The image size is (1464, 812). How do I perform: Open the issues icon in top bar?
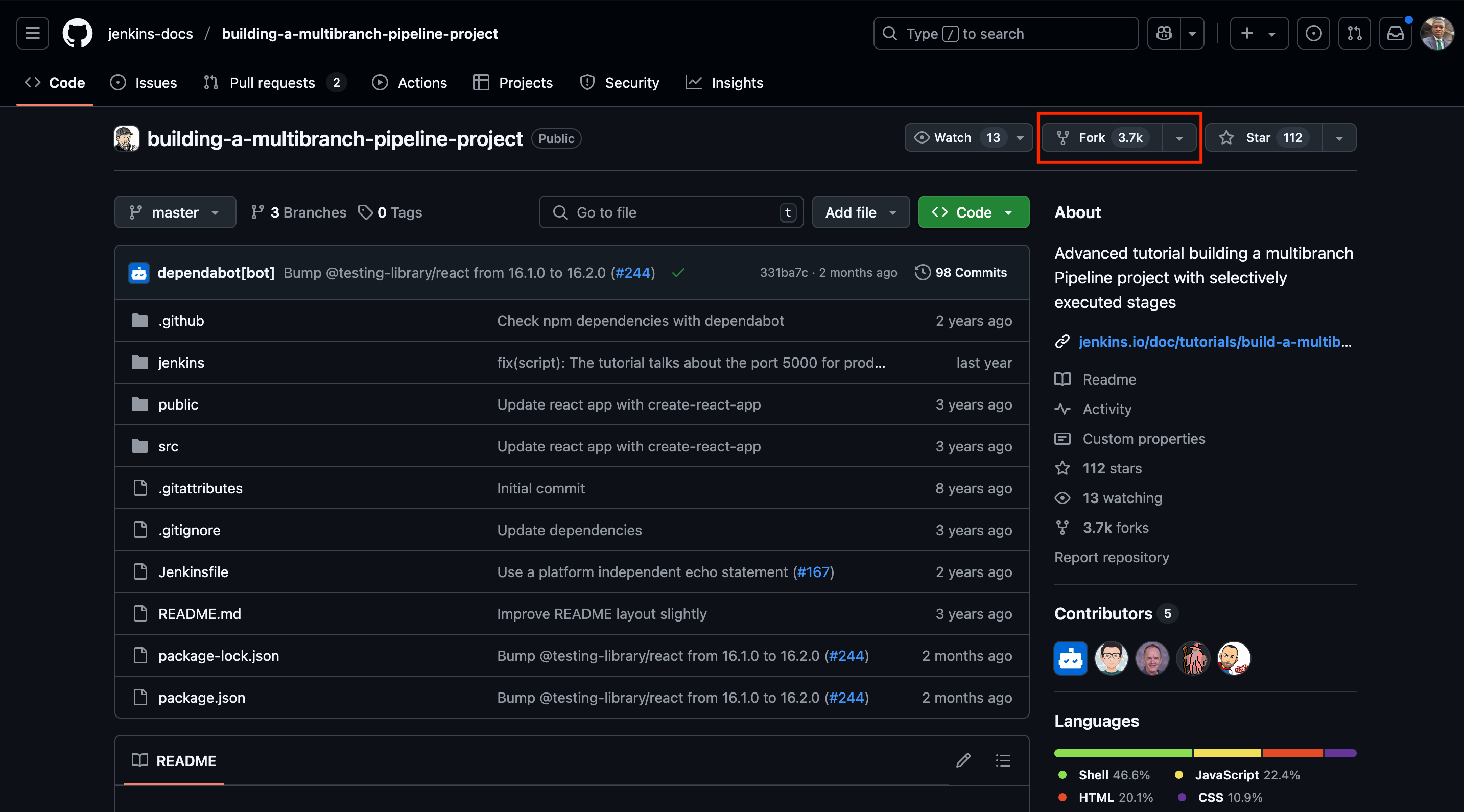point(1313,34)
